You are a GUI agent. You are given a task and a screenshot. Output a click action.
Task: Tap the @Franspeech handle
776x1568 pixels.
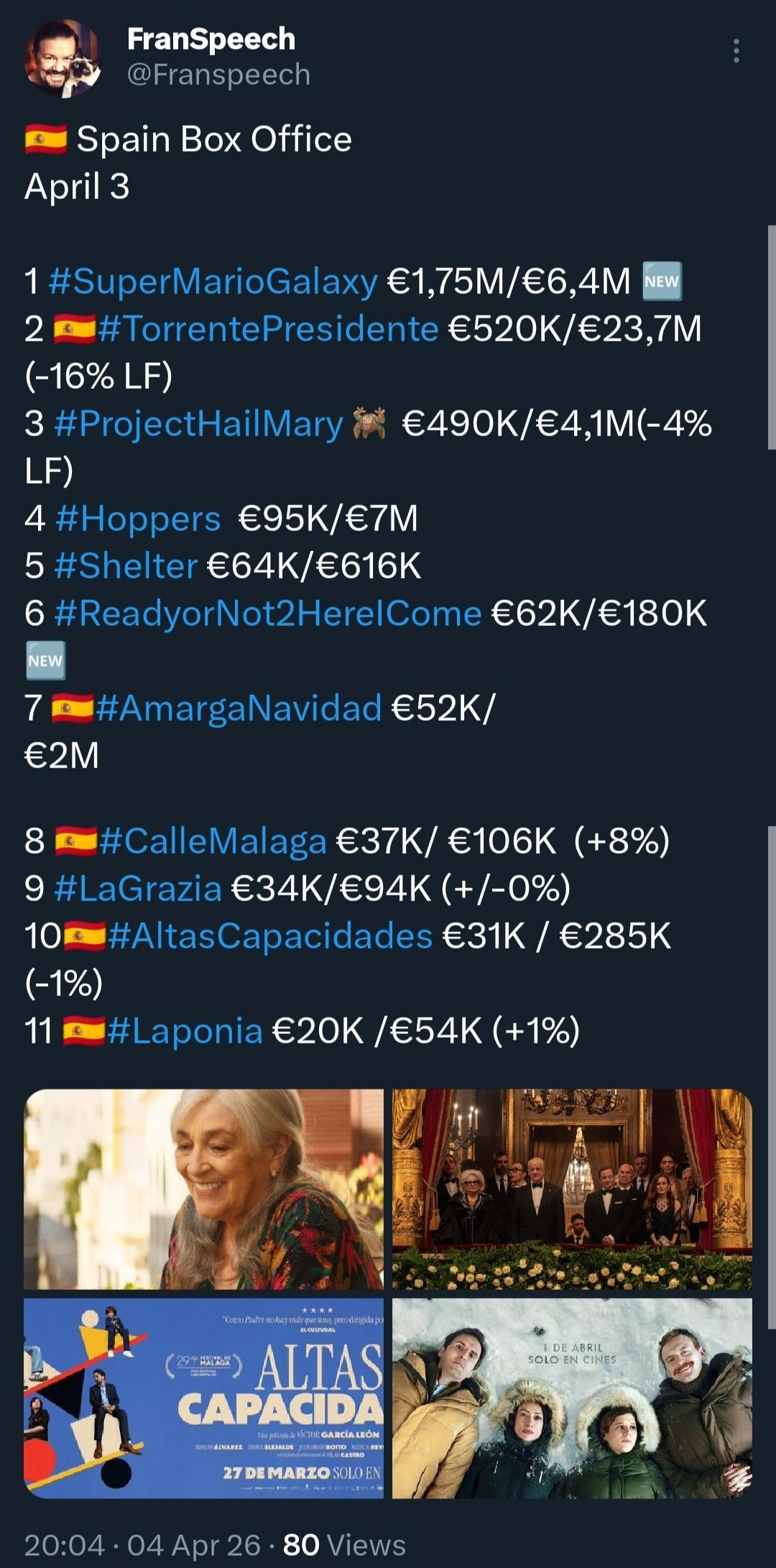pyautogui.click(x=218, y=75)
